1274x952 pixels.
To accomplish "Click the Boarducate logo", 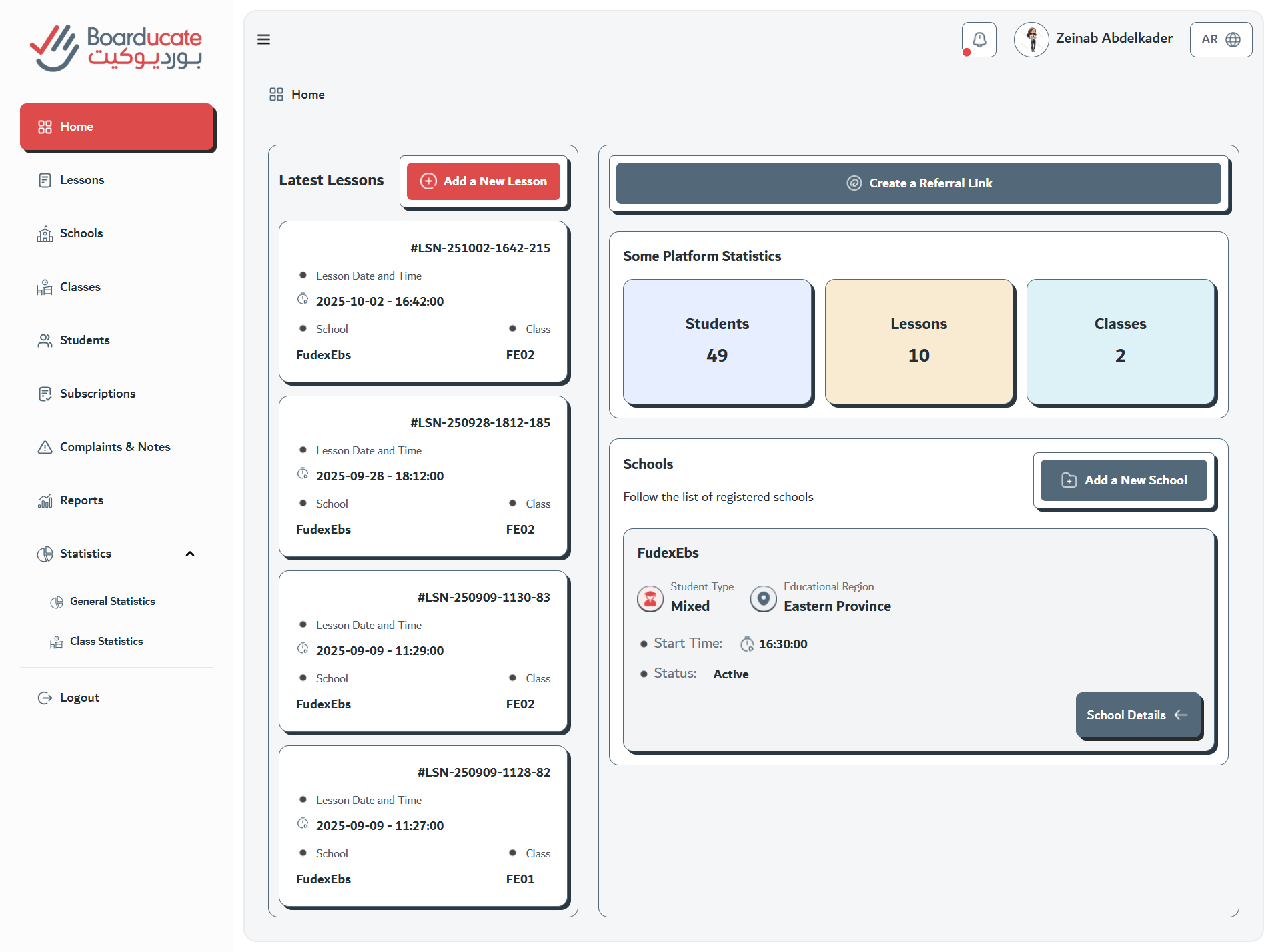I will coord(116,48).
